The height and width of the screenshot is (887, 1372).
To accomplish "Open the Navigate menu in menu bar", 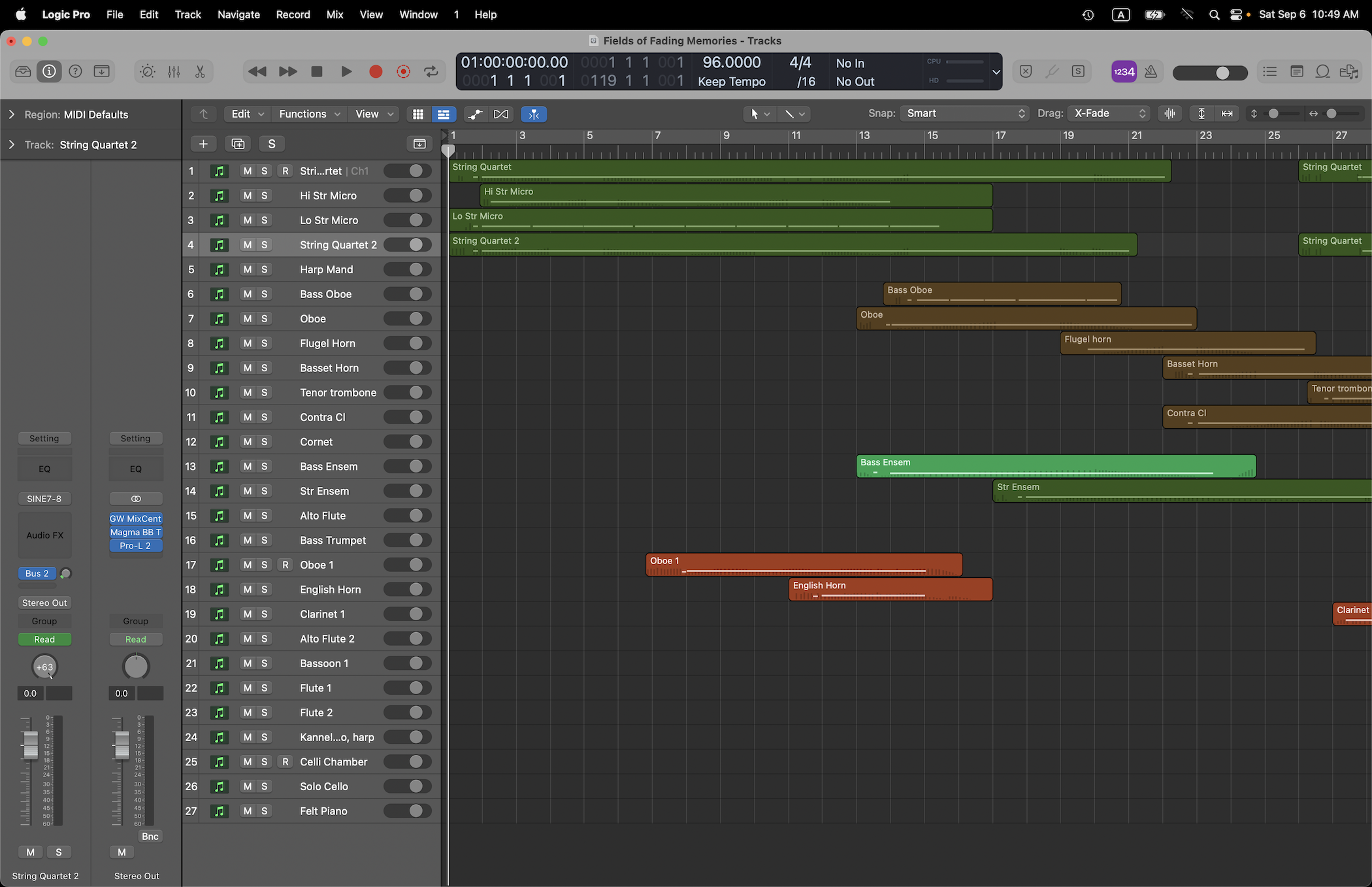I will 238,14.
